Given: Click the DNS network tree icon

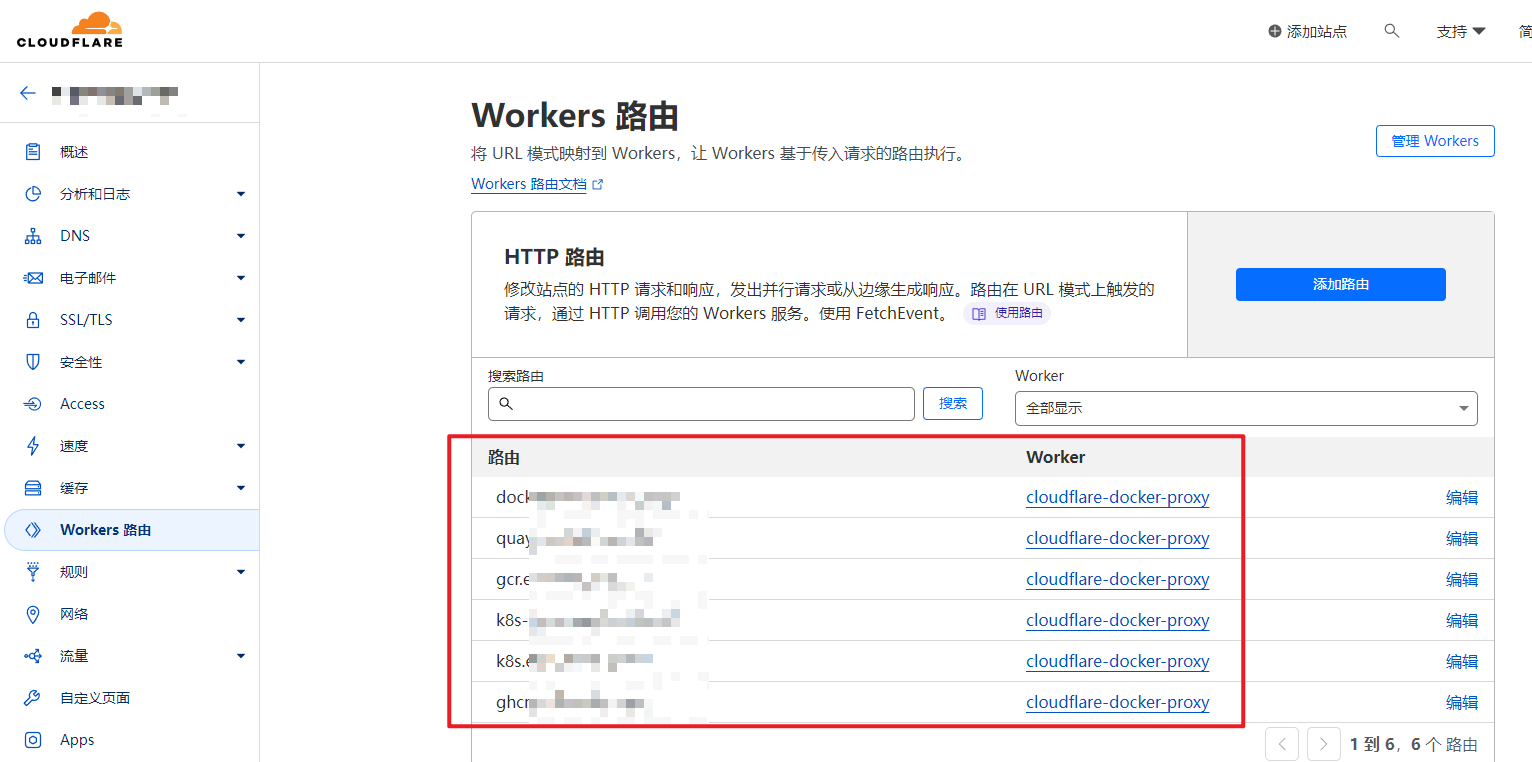Looking at the screenshot, I should [x=33, y=236].
